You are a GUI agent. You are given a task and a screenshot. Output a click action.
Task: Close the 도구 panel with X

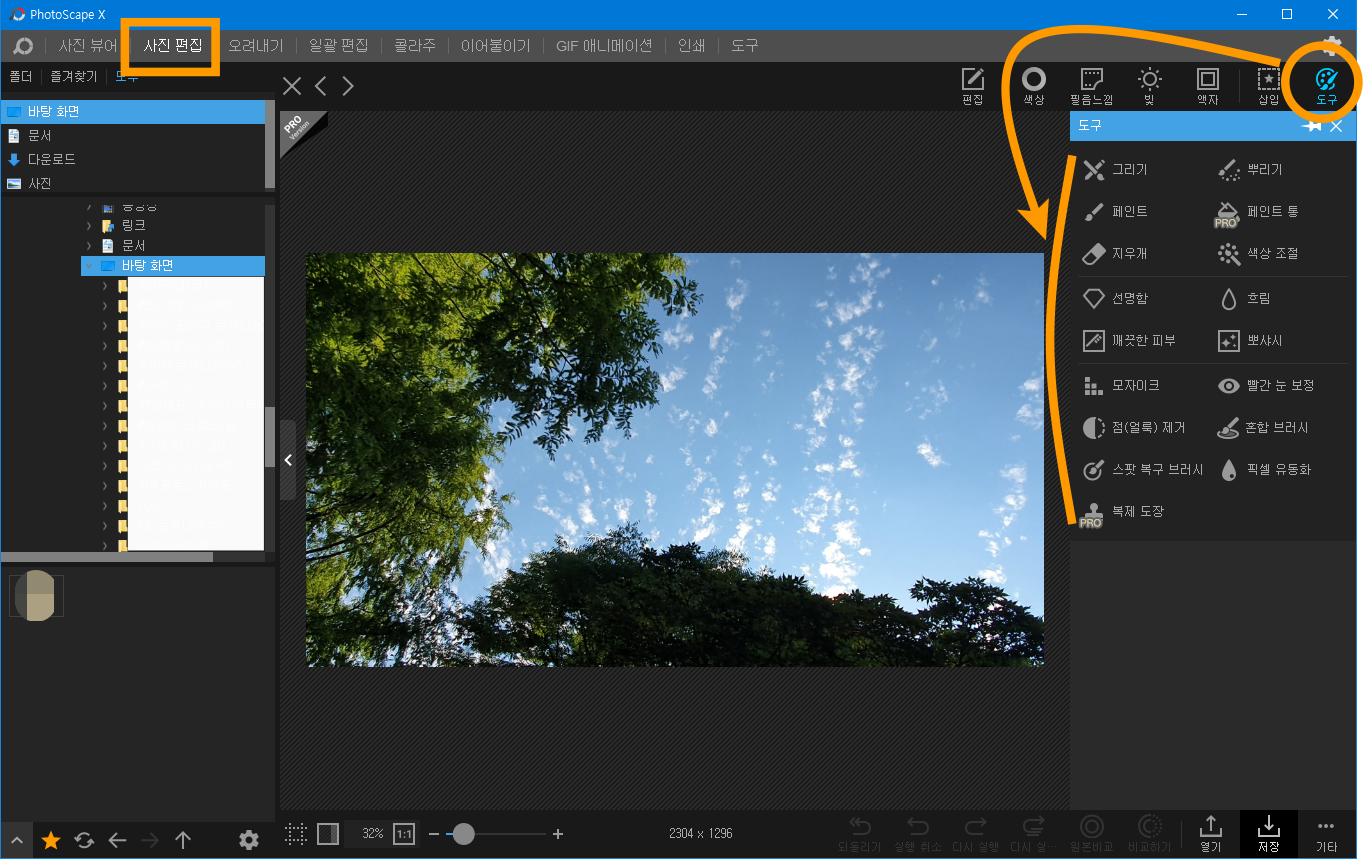tap(1336, 127)
